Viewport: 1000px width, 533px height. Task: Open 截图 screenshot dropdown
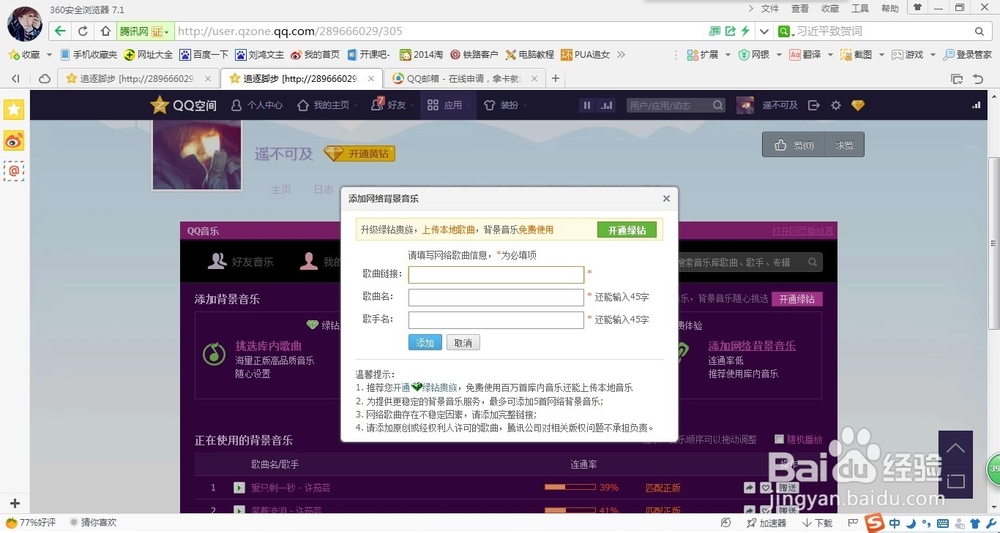point(862,55)
